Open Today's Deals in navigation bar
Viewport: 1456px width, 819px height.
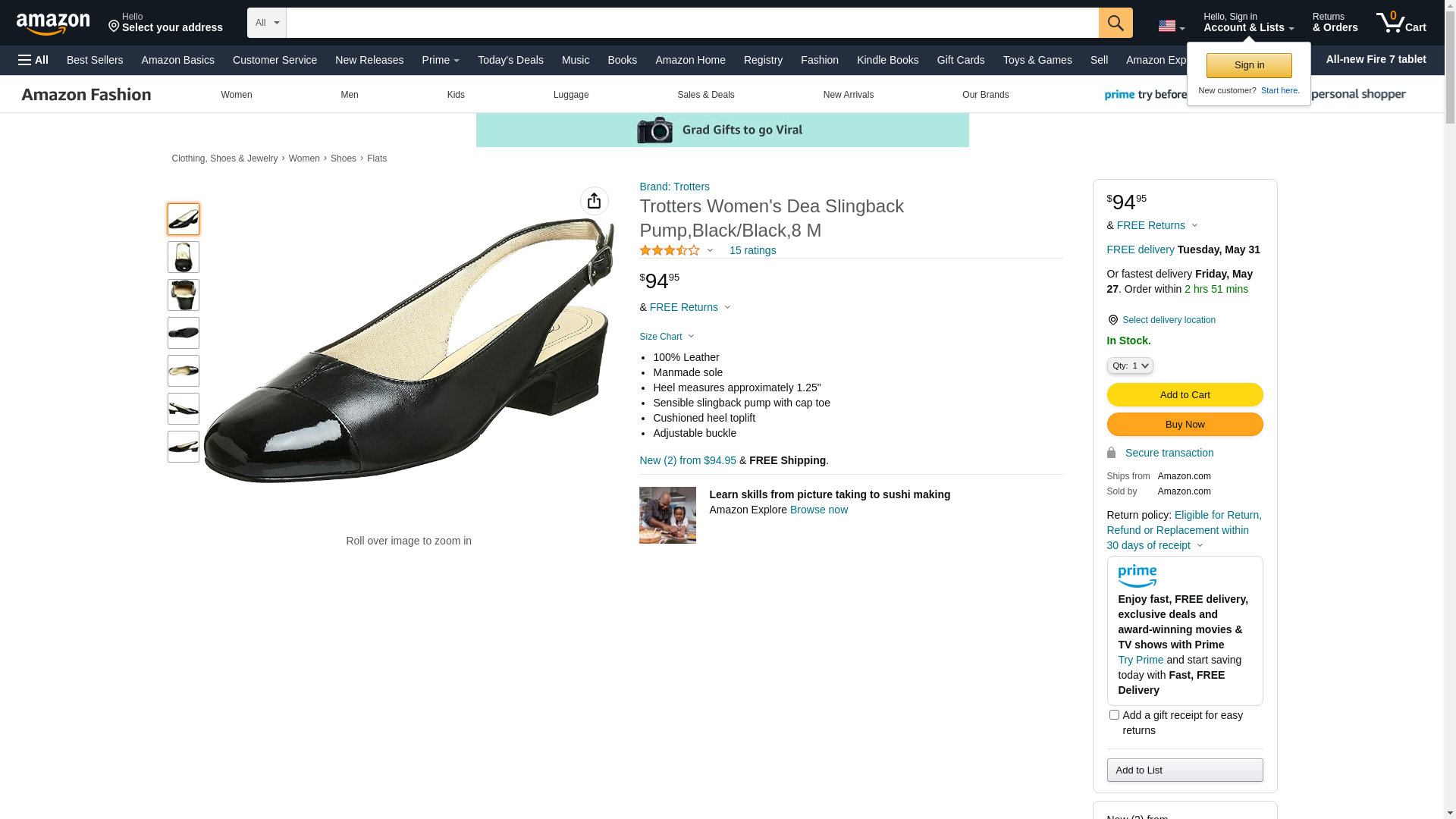[x=510, y=60]
